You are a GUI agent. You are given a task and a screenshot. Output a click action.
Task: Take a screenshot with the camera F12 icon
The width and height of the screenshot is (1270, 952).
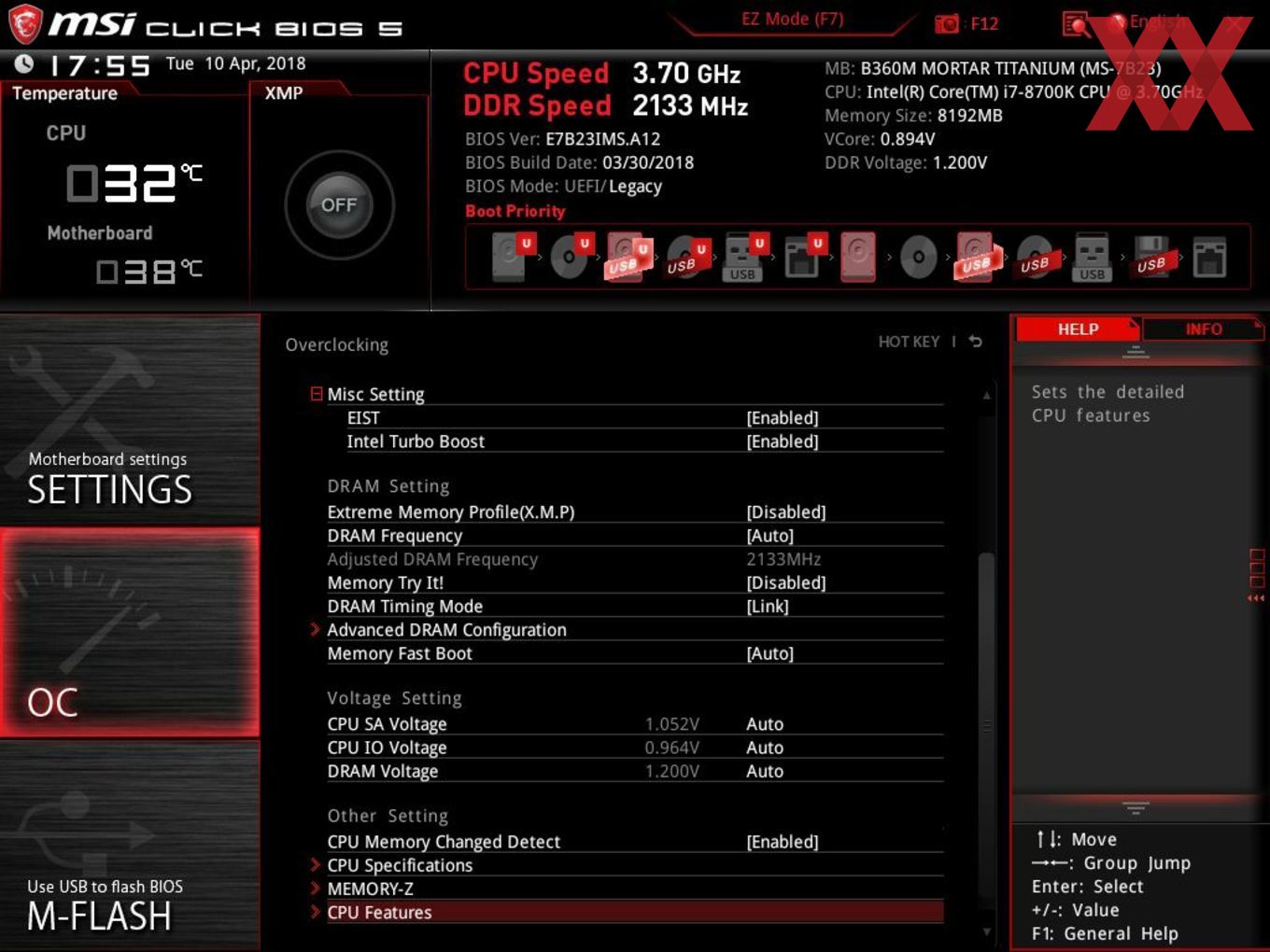[x=947, y=23]
